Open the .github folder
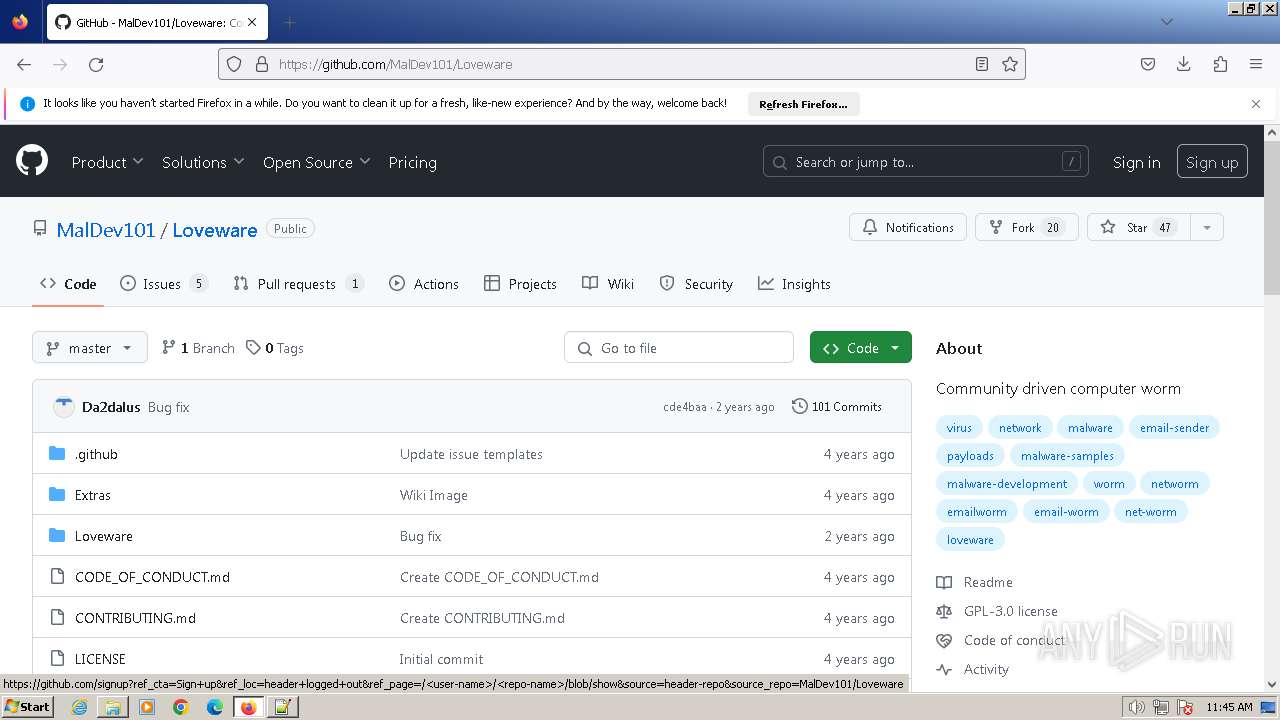The width and height of the screenshot is (1280, 720). (x=96, y=454)
